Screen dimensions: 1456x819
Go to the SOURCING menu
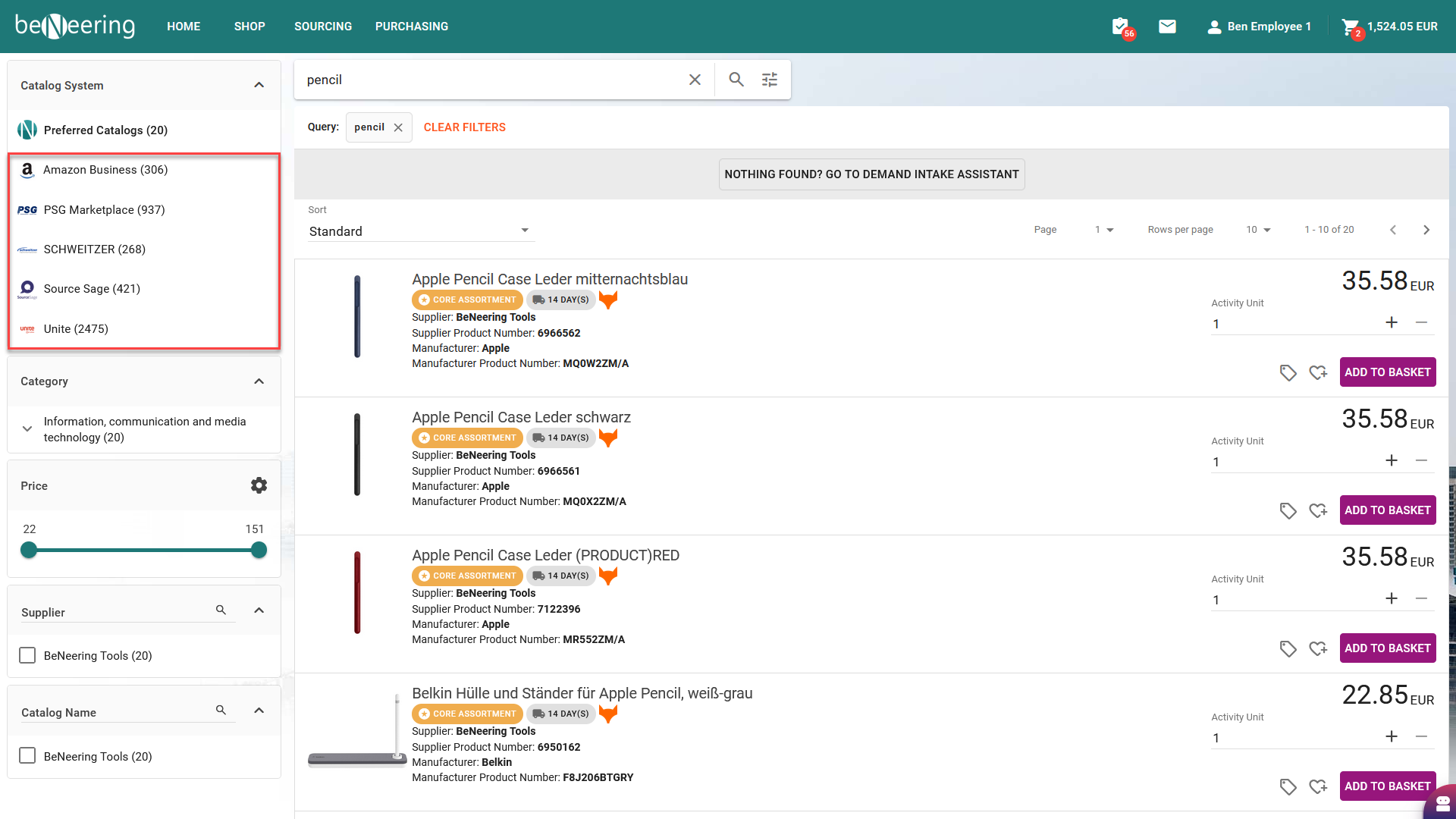pyautogui.click(x=323, y=27)
